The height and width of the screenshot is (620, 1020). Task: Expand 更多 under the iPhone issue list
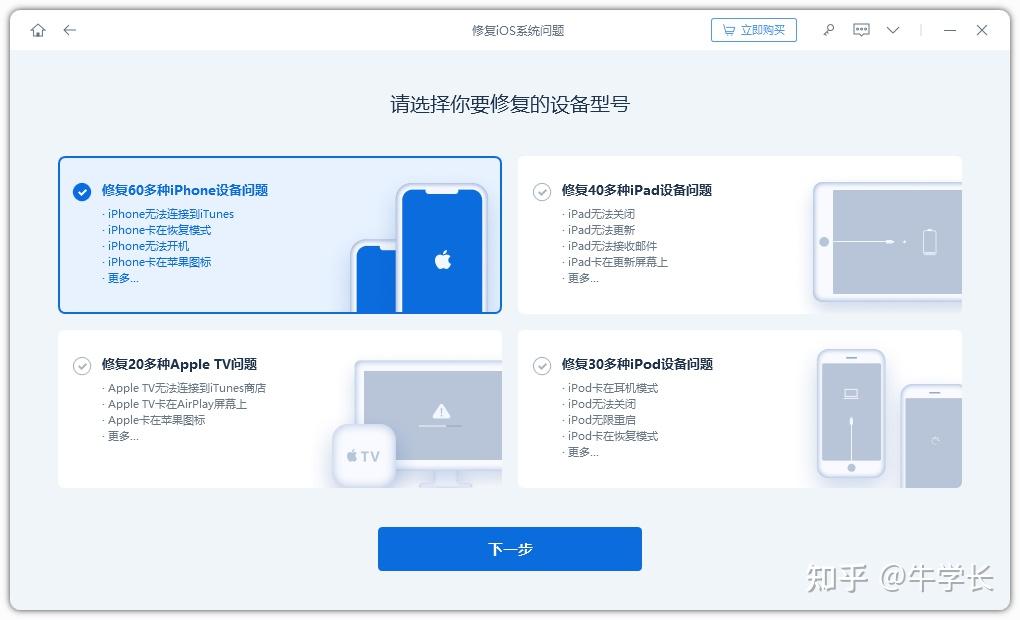click(121, 278)
